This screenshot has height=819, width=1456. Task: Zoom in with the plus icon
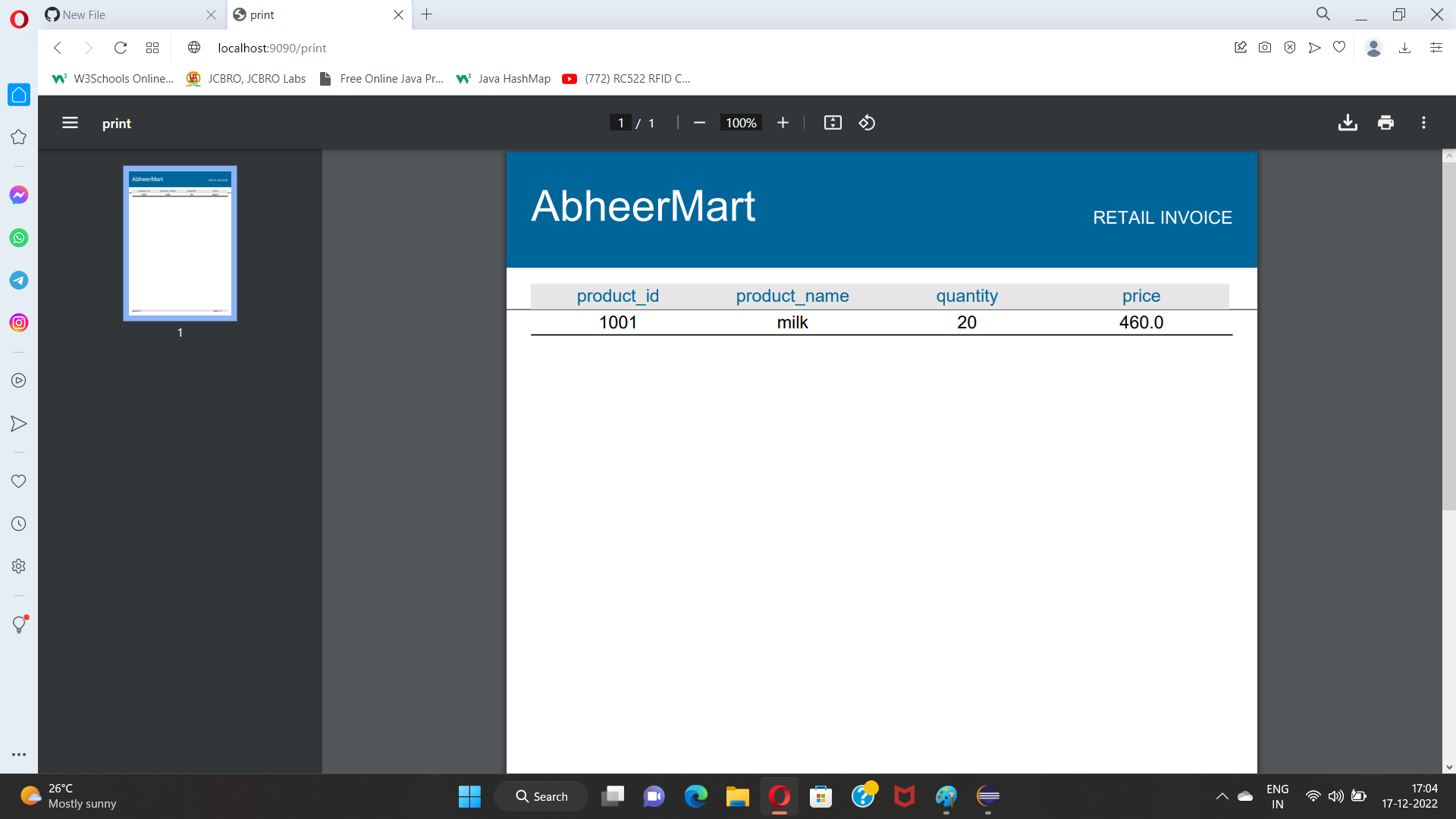click(x=783, y=122)
